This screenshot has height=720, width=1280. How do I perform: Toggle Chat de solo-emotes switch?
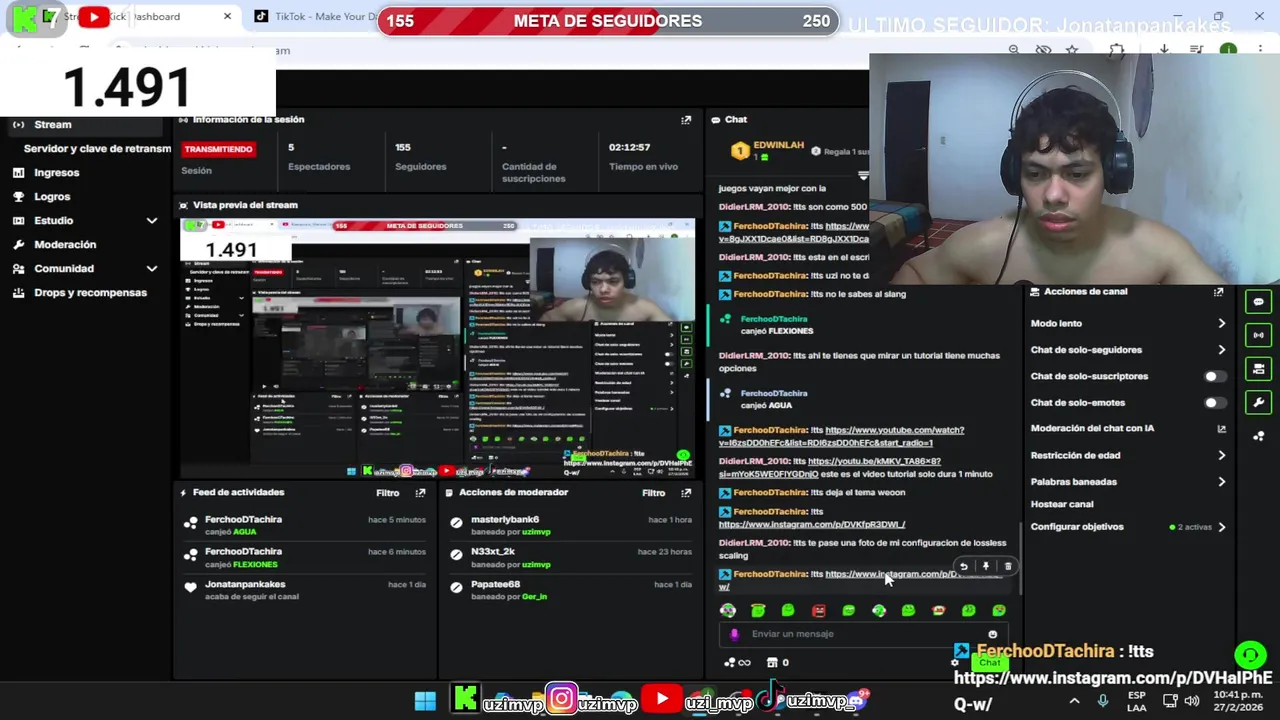tap(1213, 403)
